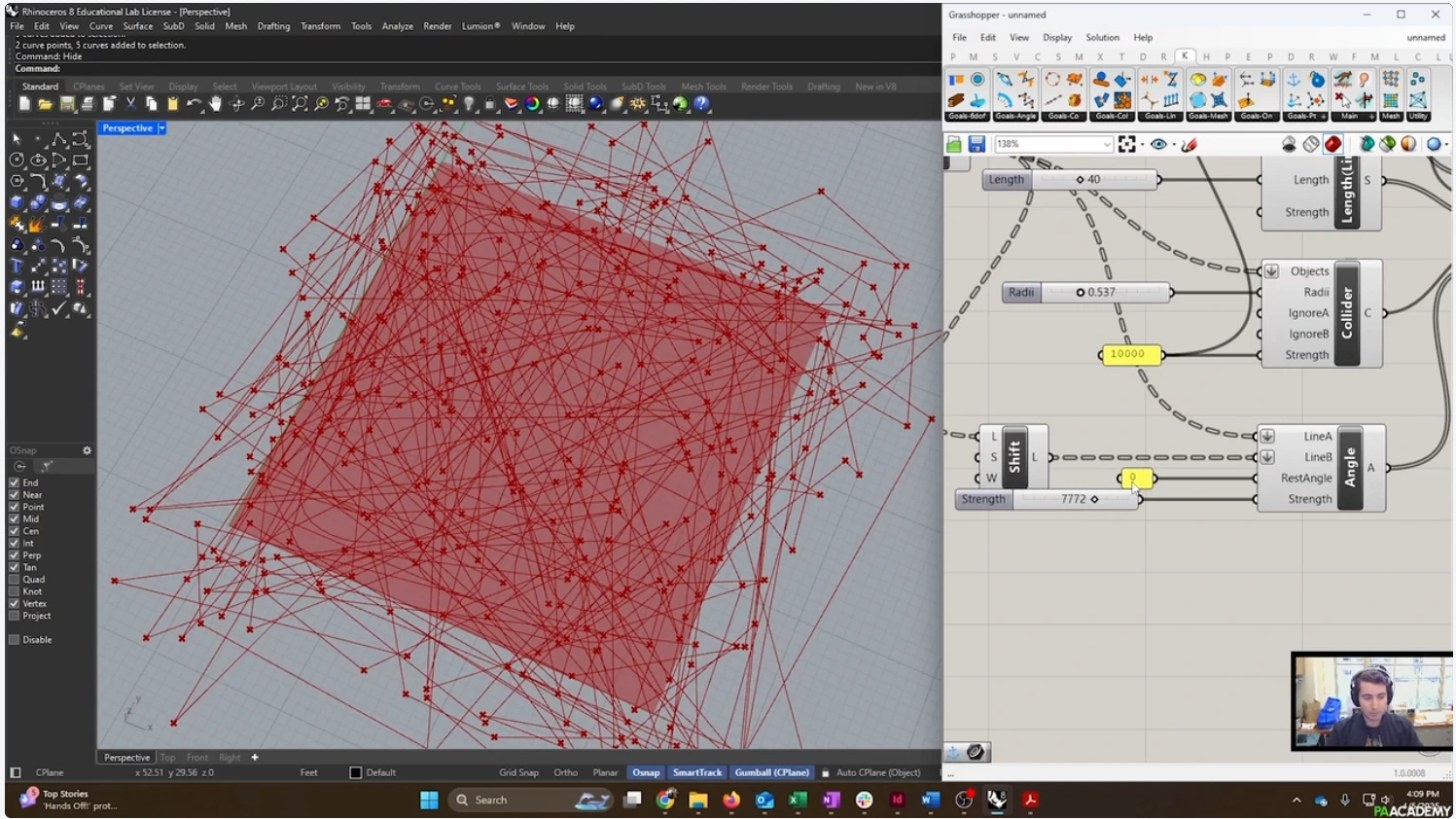Open the Rhino Analyze menu
This screenshot has width=1456, height=819.
click(x=397, y=26)
